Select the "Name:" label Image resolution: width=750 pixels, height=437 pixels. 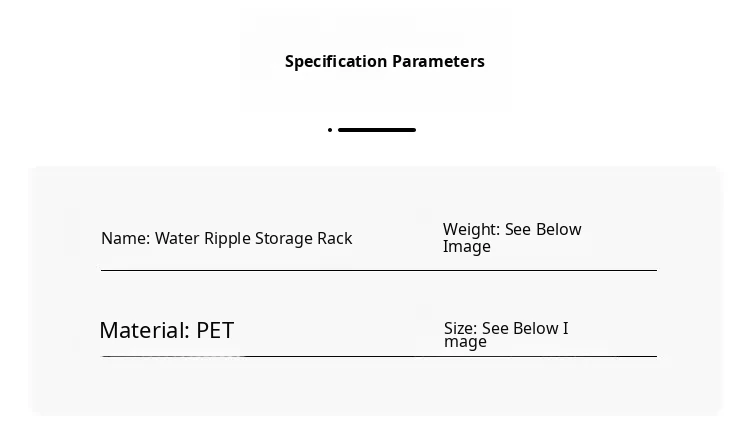(125, 239)
